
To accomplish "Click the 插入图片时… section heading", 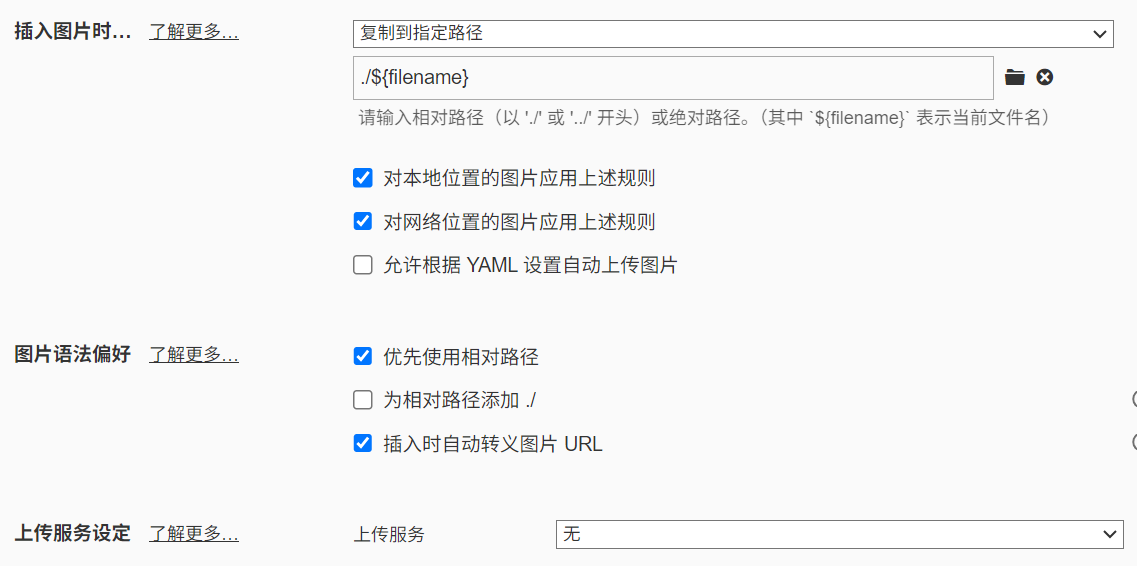I will [73, 32].
